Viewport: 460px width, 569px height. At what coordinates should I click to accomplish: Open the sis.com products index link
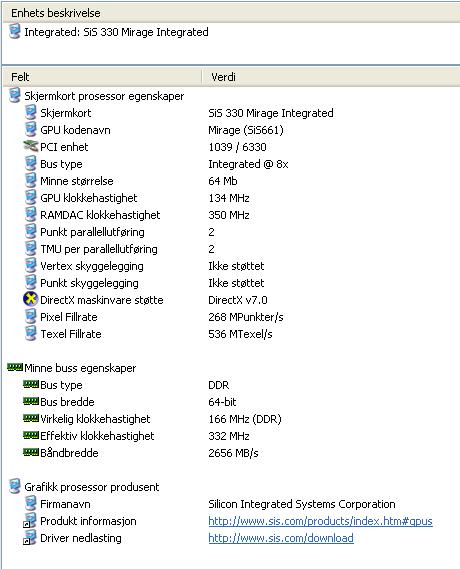click(x=320, y=521)
